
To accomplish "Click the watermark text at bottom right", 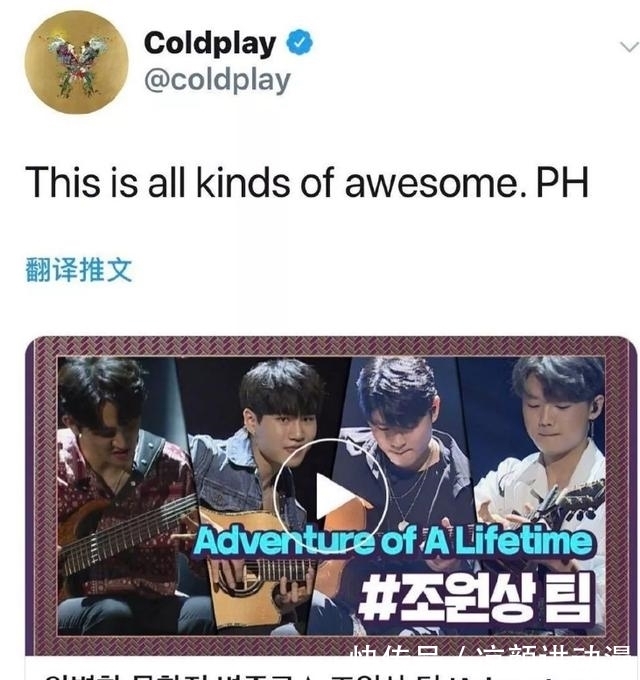I will tap(490, 651).
